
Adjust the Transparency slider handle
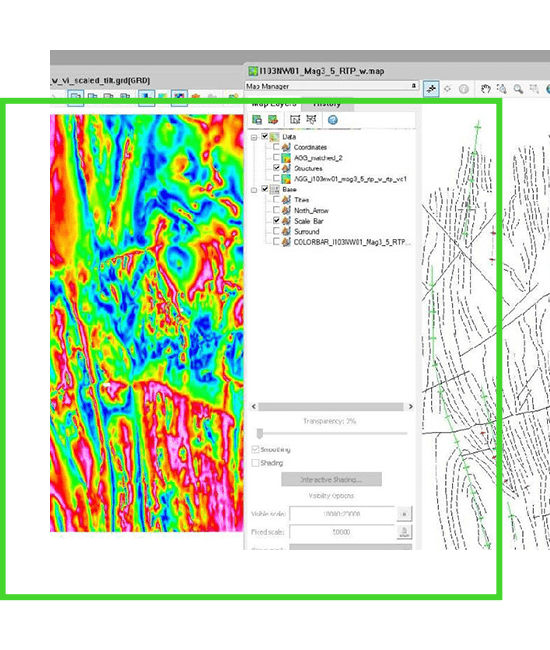point(259,434)
